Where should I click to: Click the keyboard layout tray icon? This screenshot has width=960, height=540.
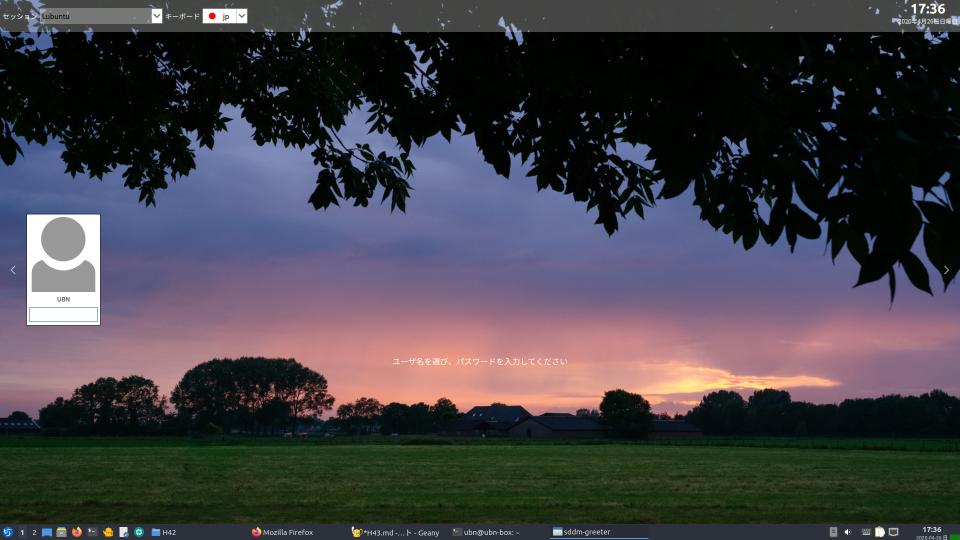pyautogui.click(x=866, y=532)
